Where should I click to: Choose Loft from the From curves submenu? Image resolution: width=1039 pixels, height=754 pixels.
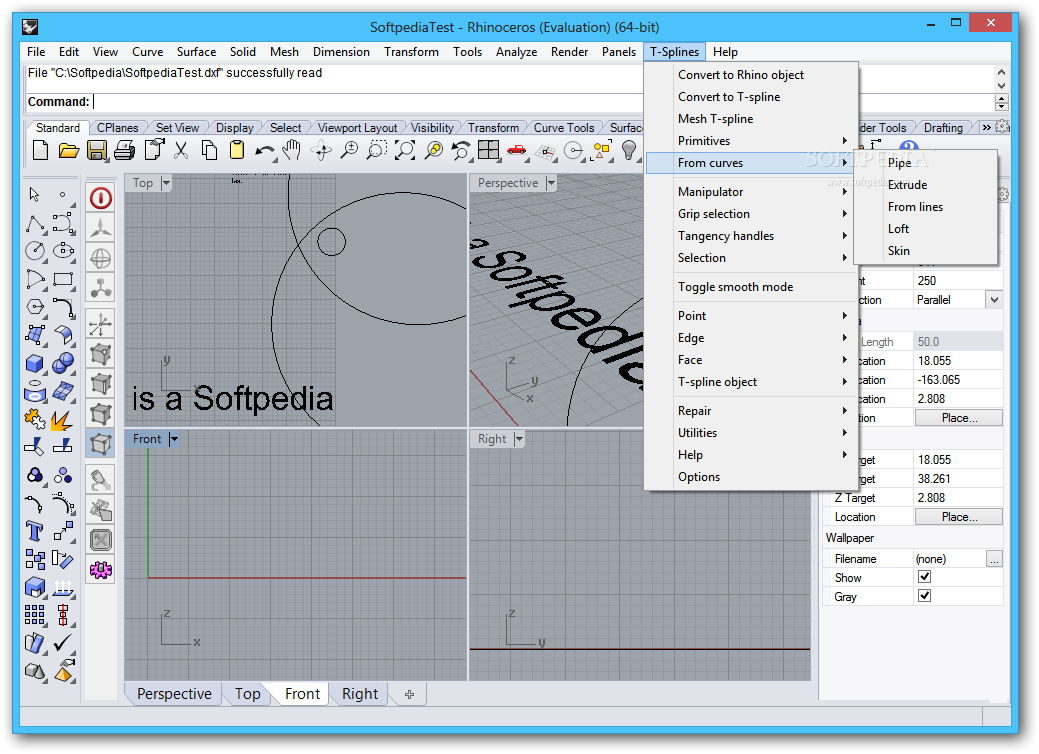[925, 229]
